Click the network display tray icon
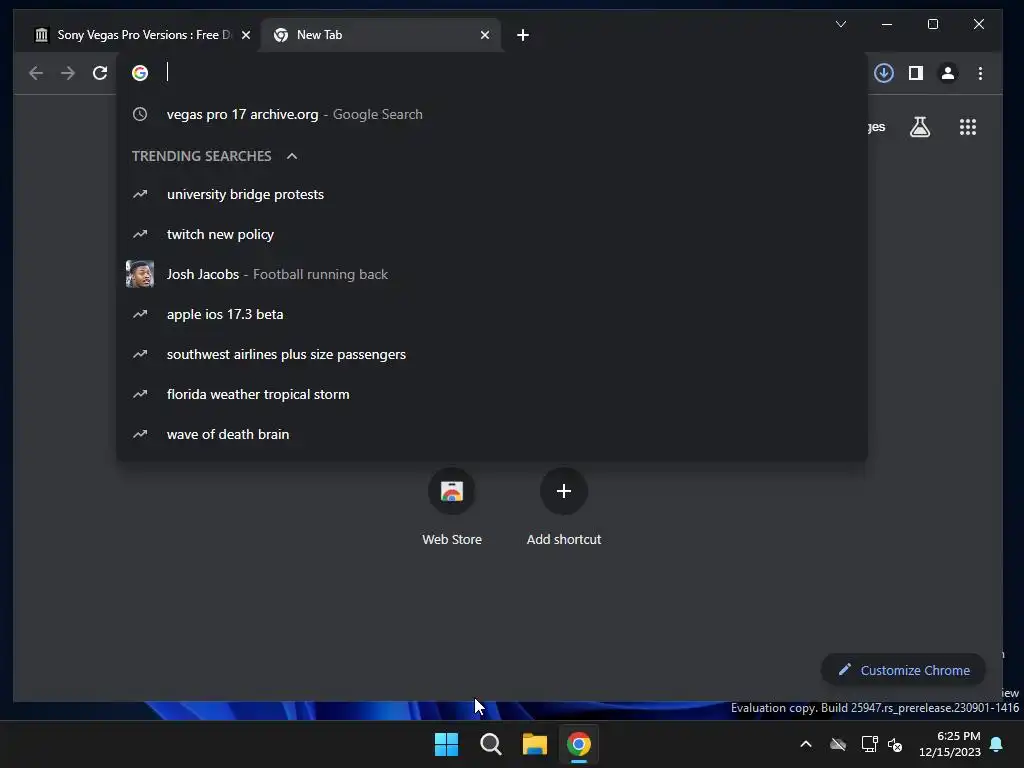The height and width of the screenshot is (768, 1024). [x=869, y=744]
